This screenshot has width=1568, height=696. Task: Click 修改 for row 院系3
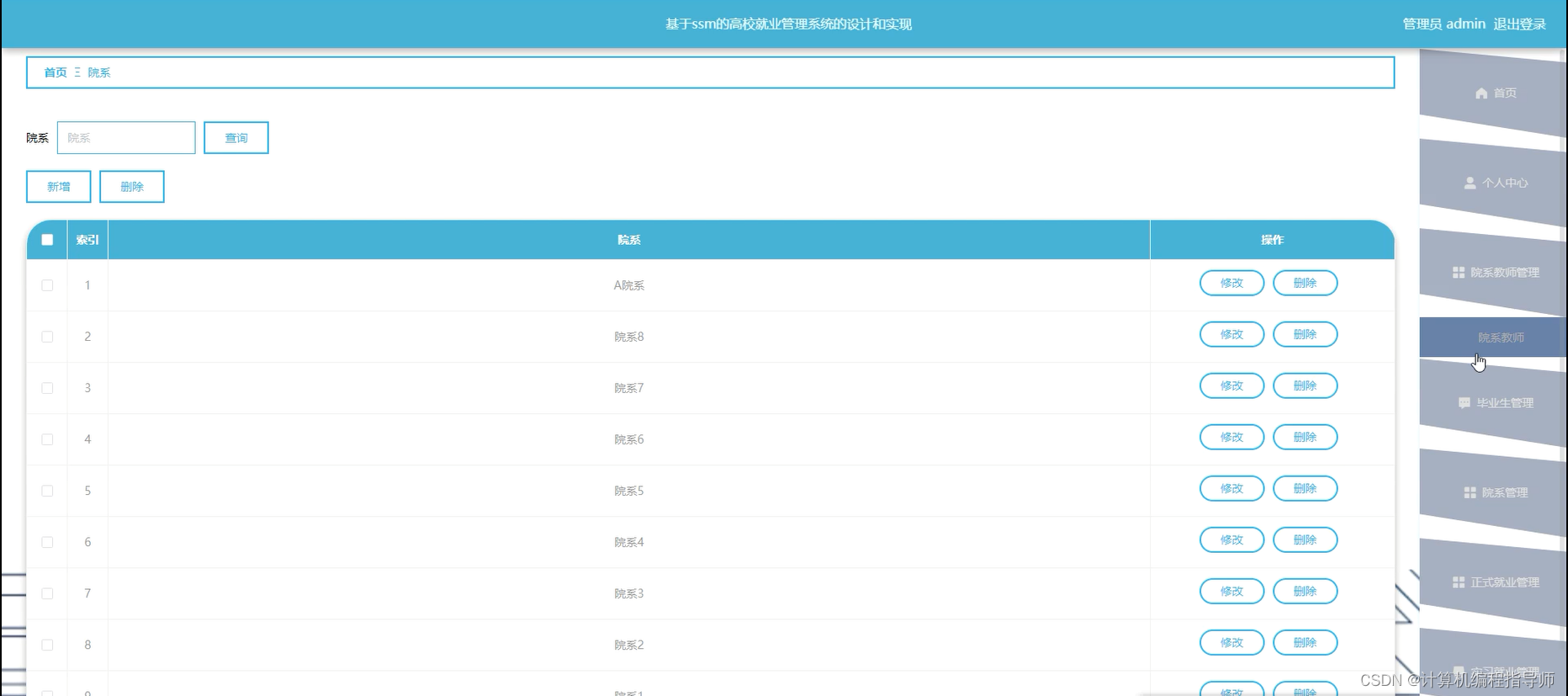(1232, 591)
